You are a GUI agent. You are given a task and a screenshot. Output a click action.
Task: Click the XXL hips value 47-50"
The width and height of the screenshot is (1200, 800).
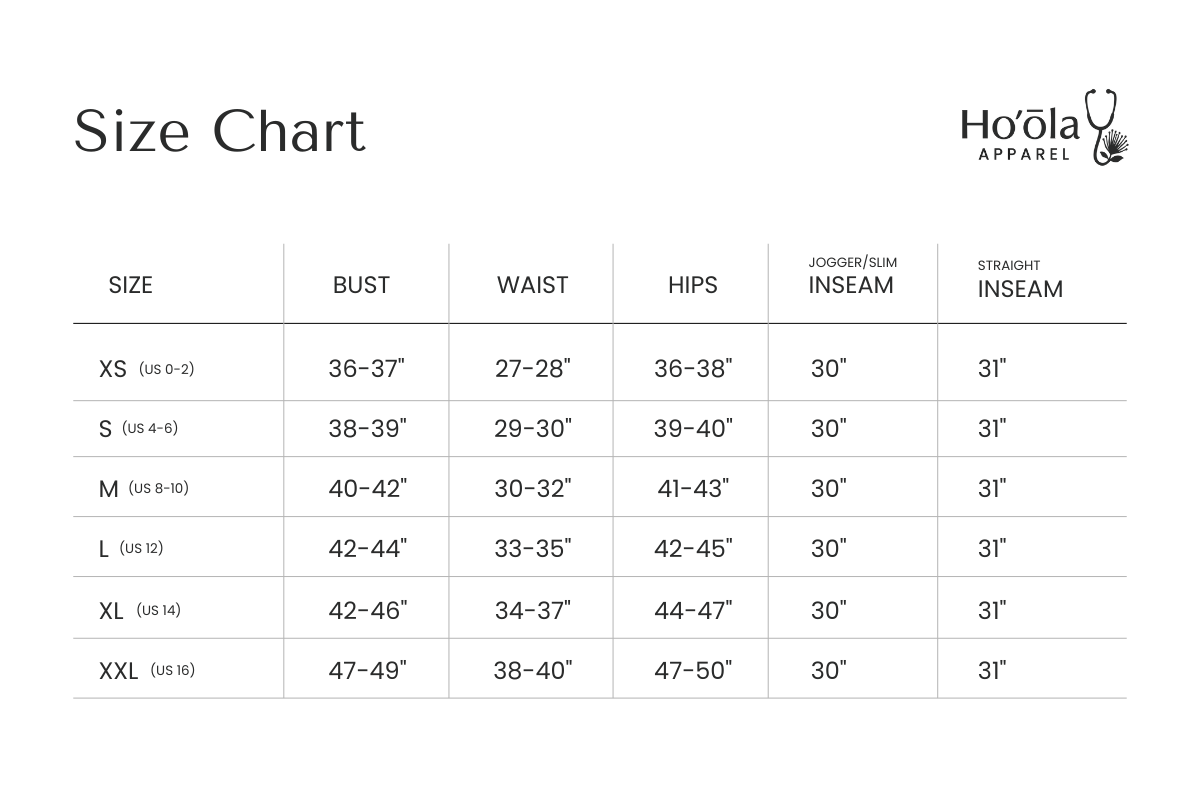(693, 670)
